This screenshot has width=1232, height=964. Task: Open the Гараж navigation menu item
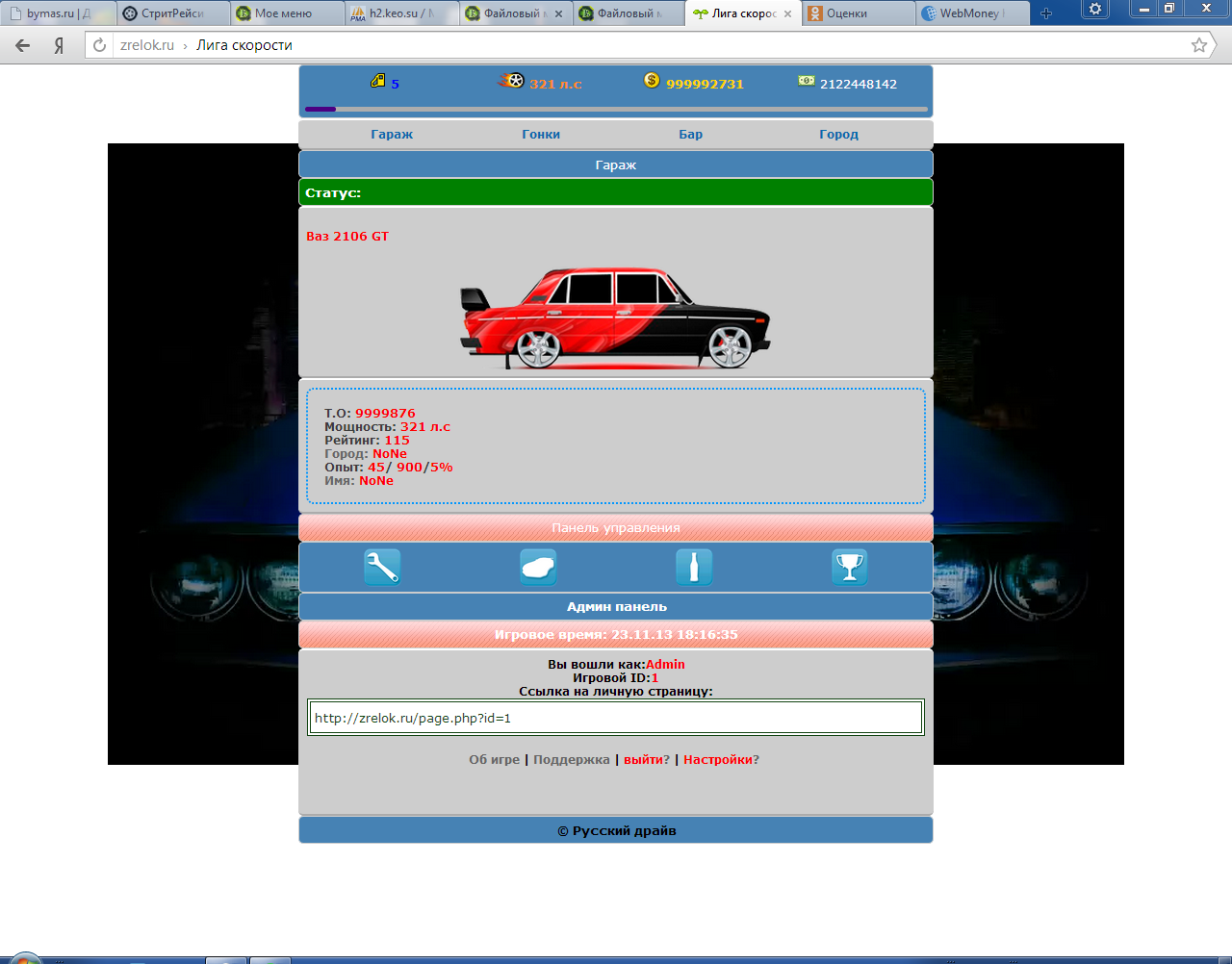392,135
